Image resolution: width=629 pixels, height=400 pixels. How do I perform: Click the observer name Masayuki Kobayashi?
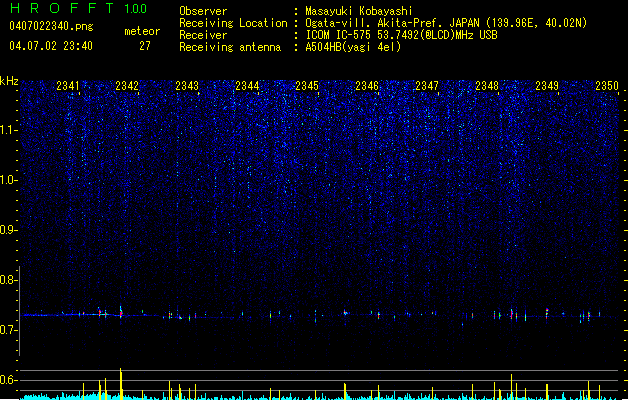359,11
